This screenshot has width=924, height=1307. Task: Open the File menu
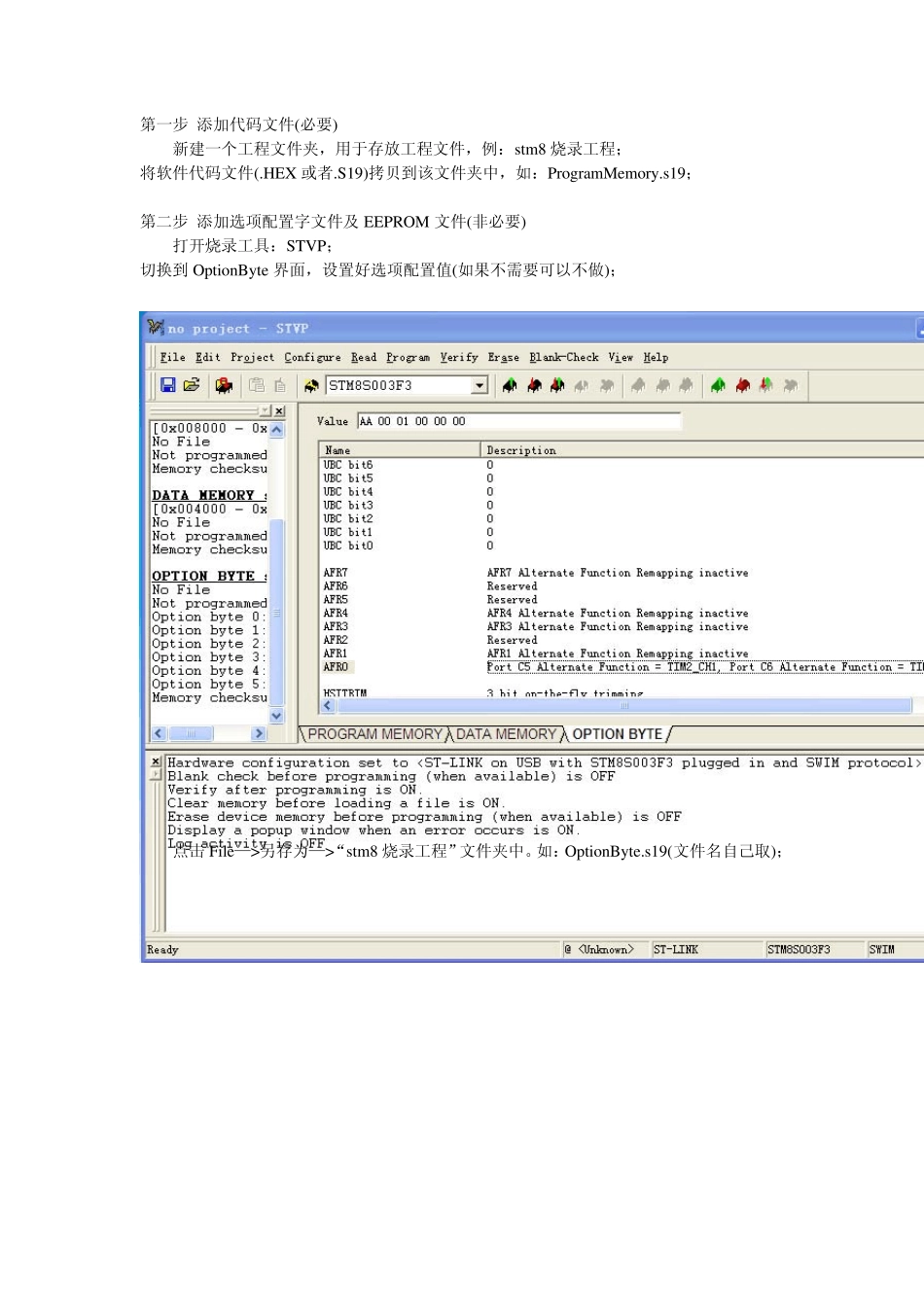point(173,357)
